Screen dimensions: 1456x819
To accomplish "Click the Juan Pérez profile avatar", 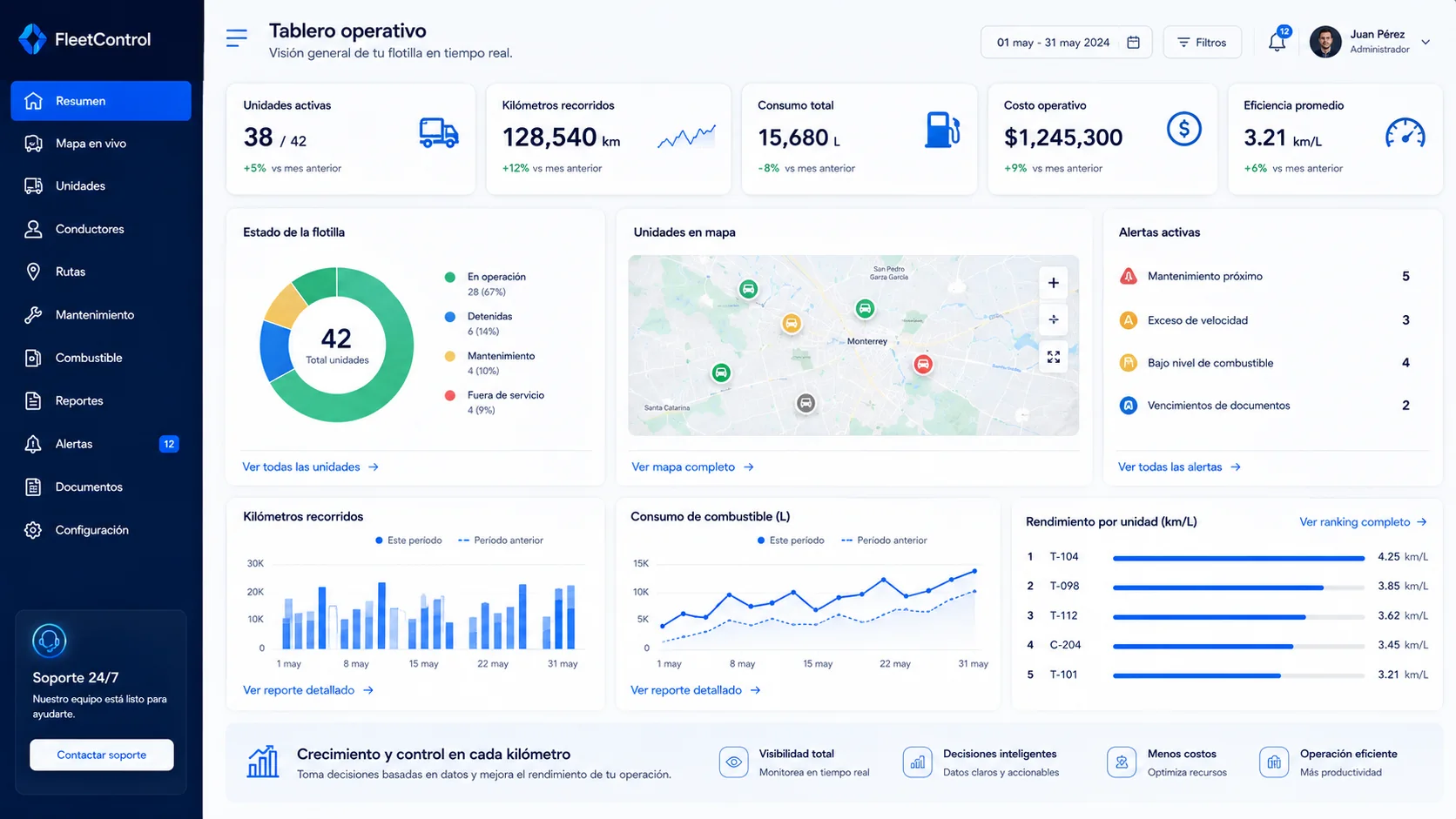I will point(1325,42).
